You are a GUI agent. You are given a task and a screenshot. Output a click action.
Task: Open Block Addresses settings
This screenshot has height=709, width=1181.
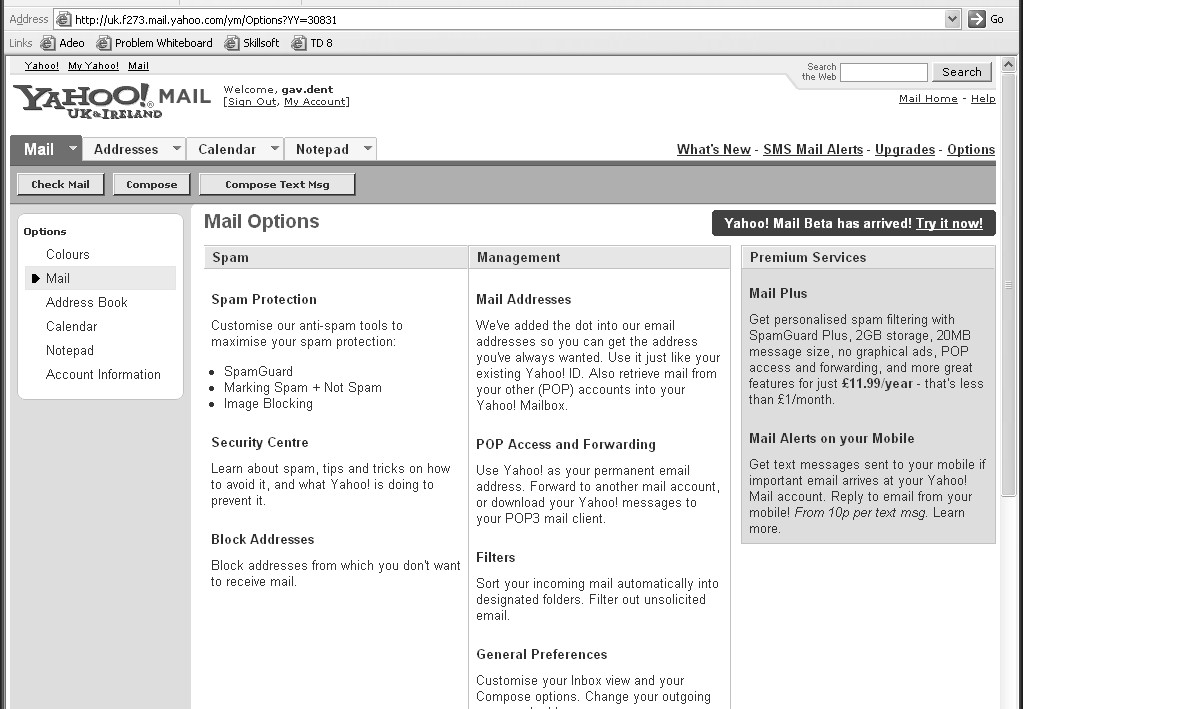[x=262, y=539]
